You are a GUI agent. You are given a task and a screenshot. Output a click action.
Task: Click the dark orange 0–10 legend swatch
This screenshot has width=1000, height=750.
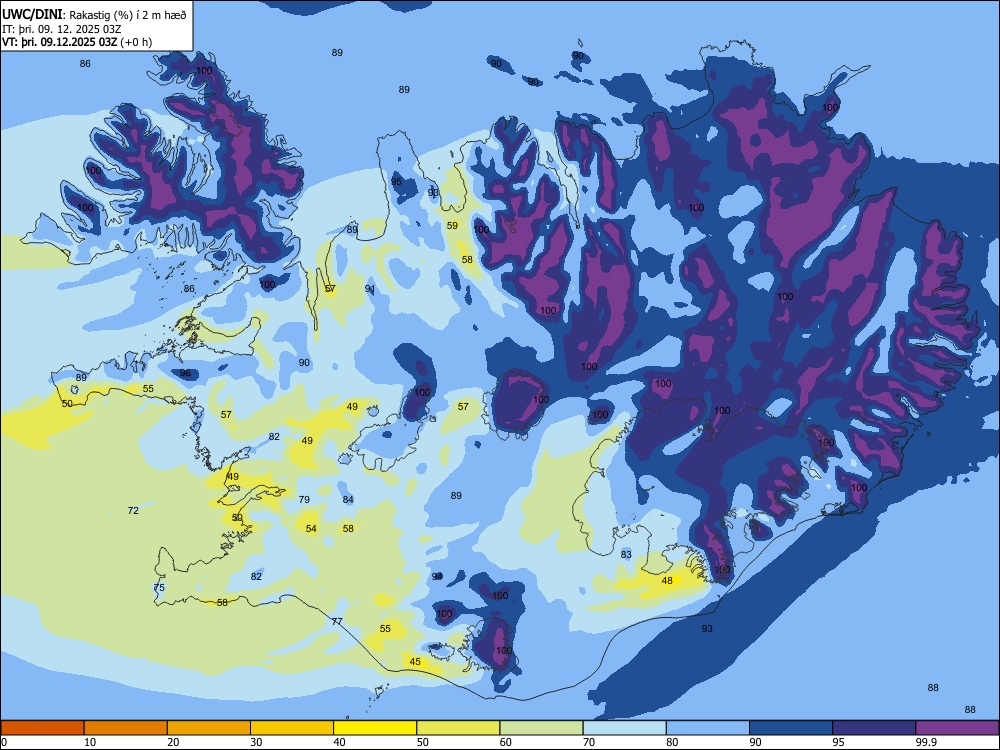(x=43, y=728)
